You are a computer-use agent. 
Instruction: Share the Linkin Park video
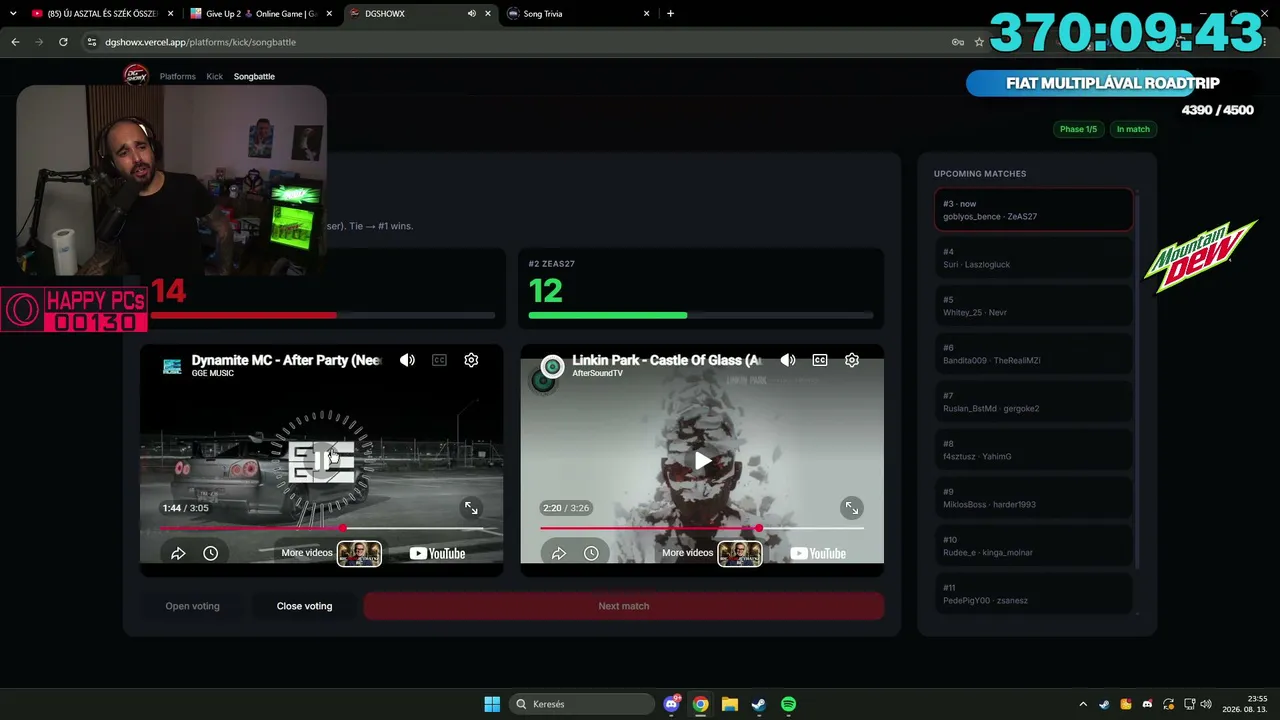click(x=559, y=553)
